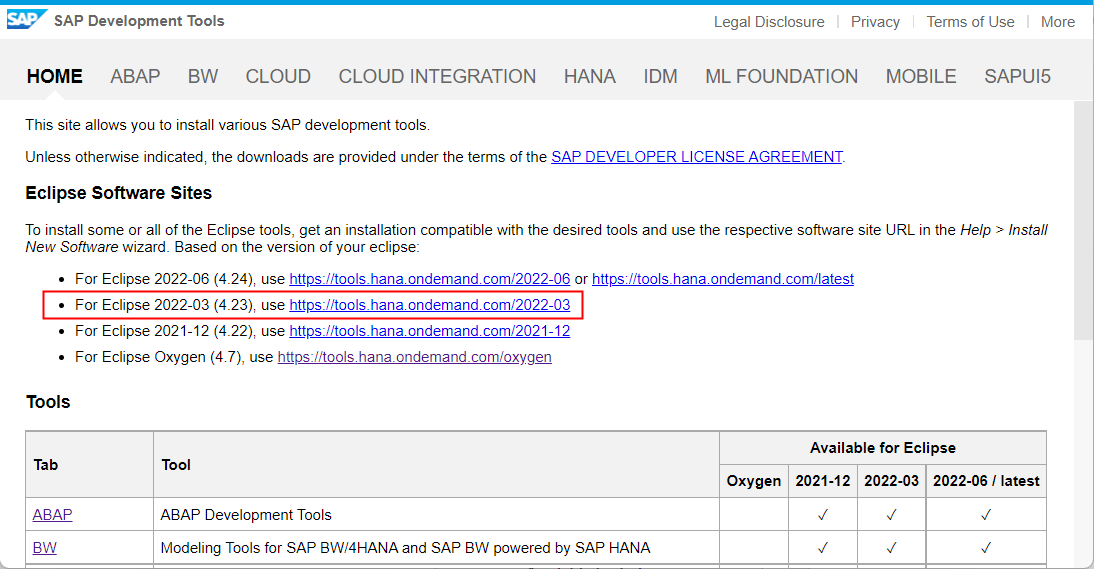Expand the More menu in header
The image size is (1094, 570).
[x=1058, y=22]
